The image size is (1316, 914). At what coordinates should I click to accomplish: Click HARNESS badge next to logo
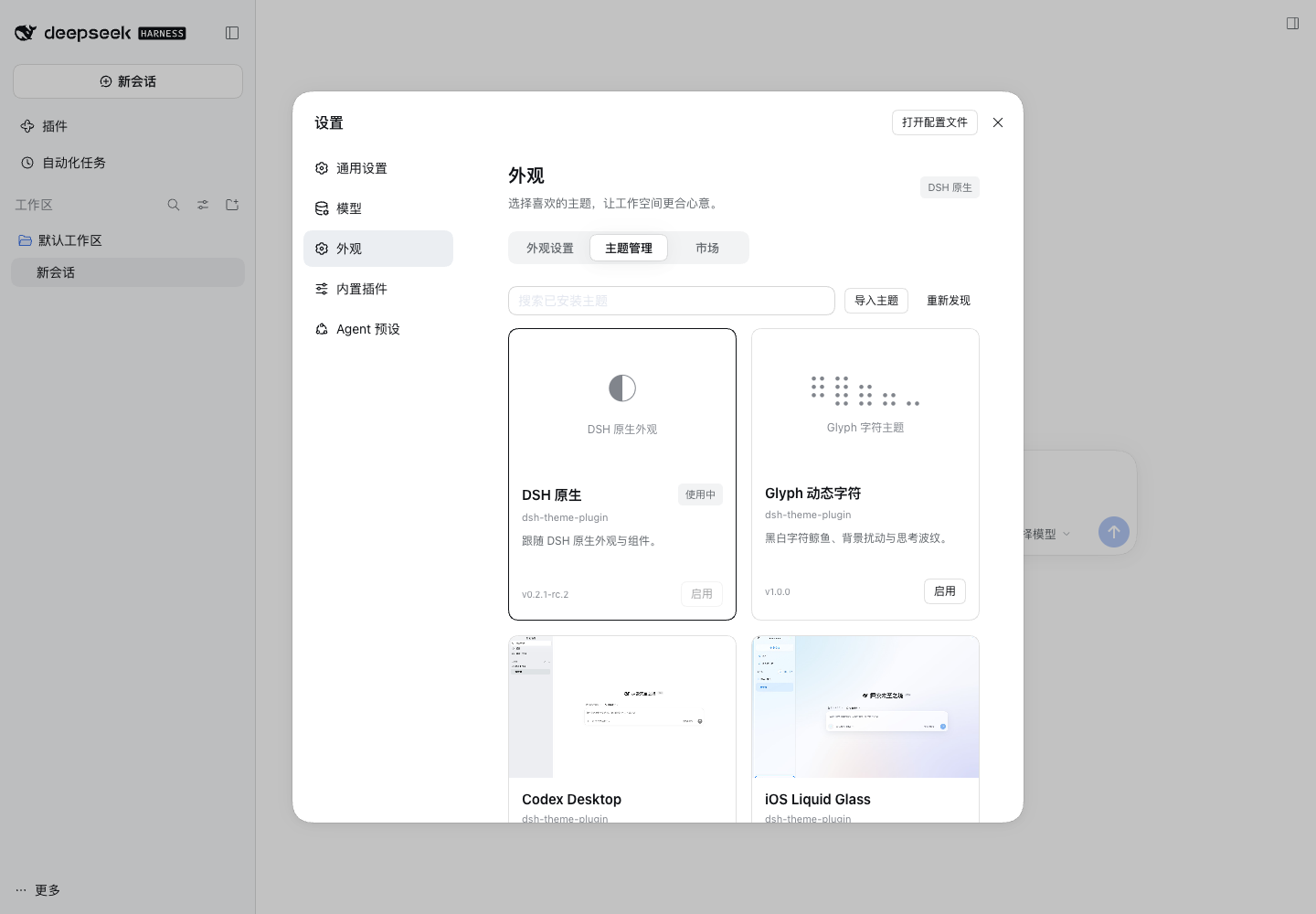[162, 34]
